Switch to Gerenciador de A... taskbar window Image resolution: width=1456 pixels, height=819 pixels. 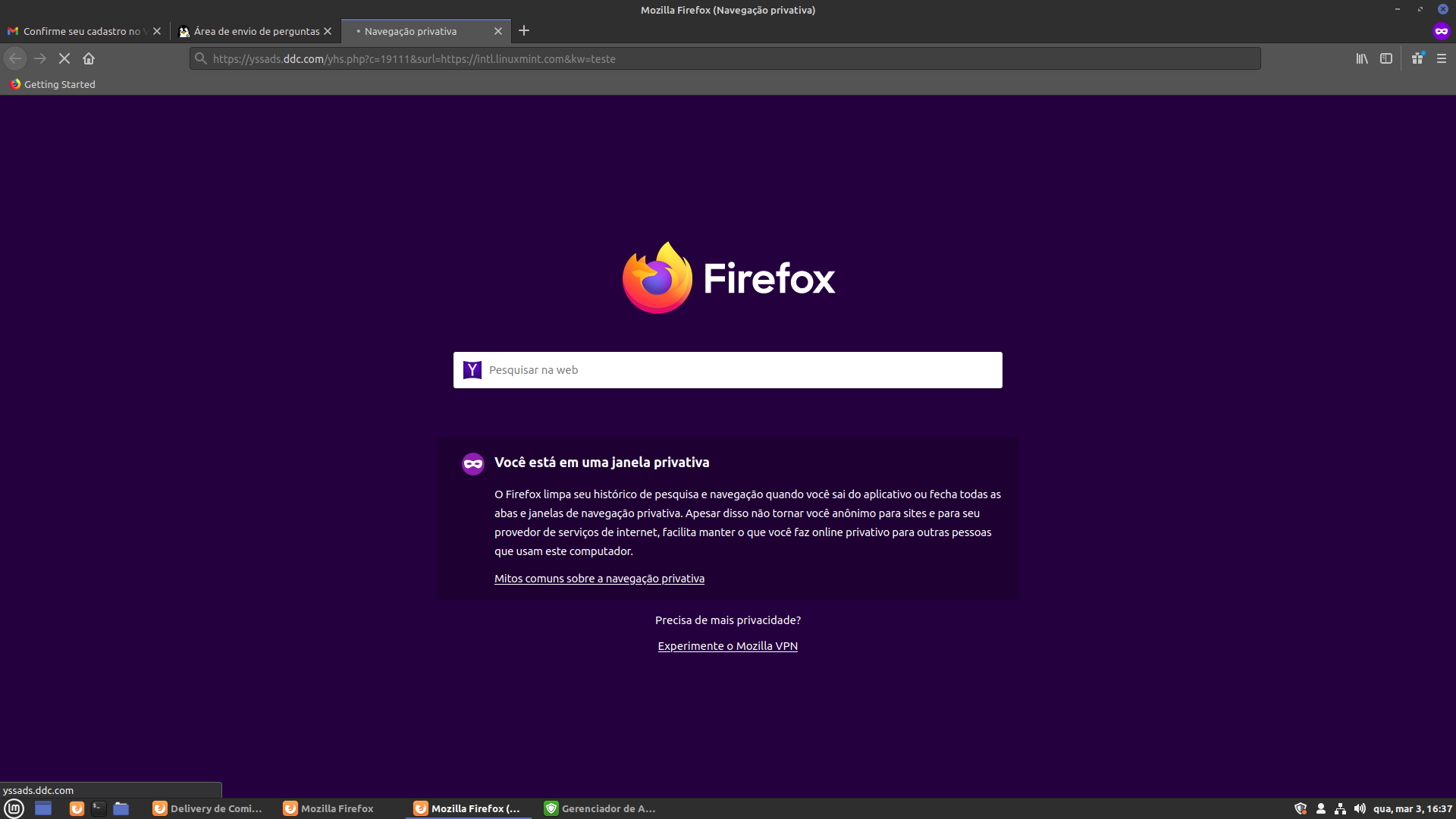coord(600,808)
